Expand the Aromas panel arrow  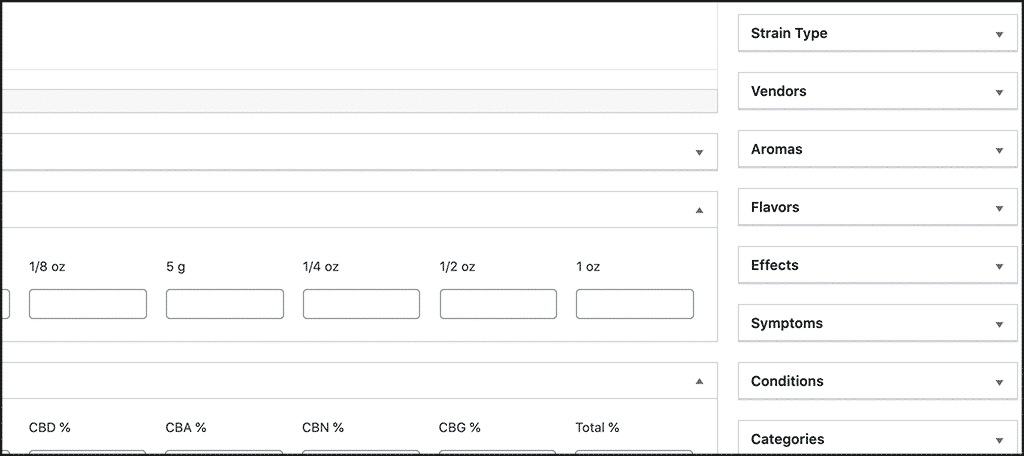(x=999, y=150)
